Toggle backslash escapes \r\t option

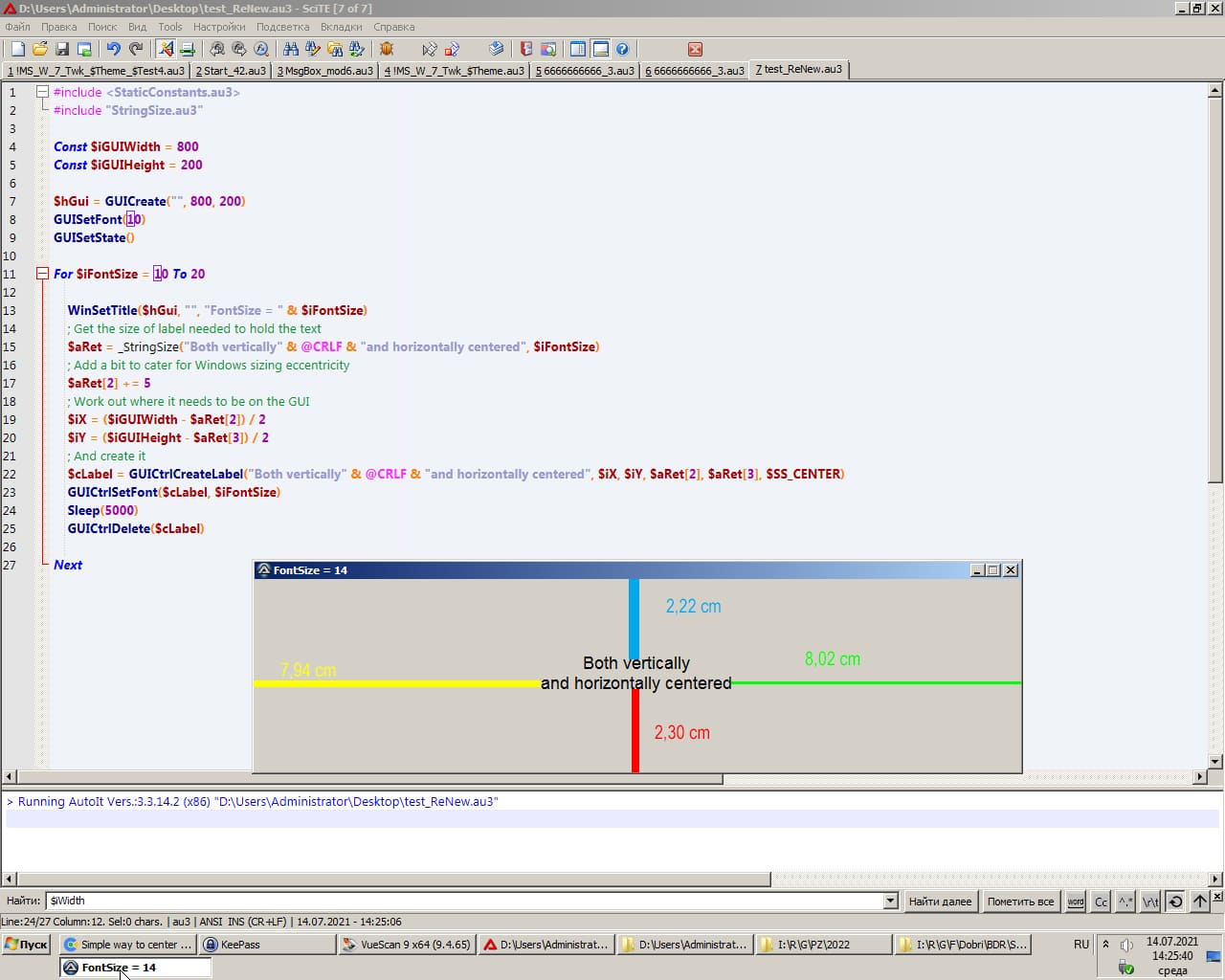tap(1150, 902)
